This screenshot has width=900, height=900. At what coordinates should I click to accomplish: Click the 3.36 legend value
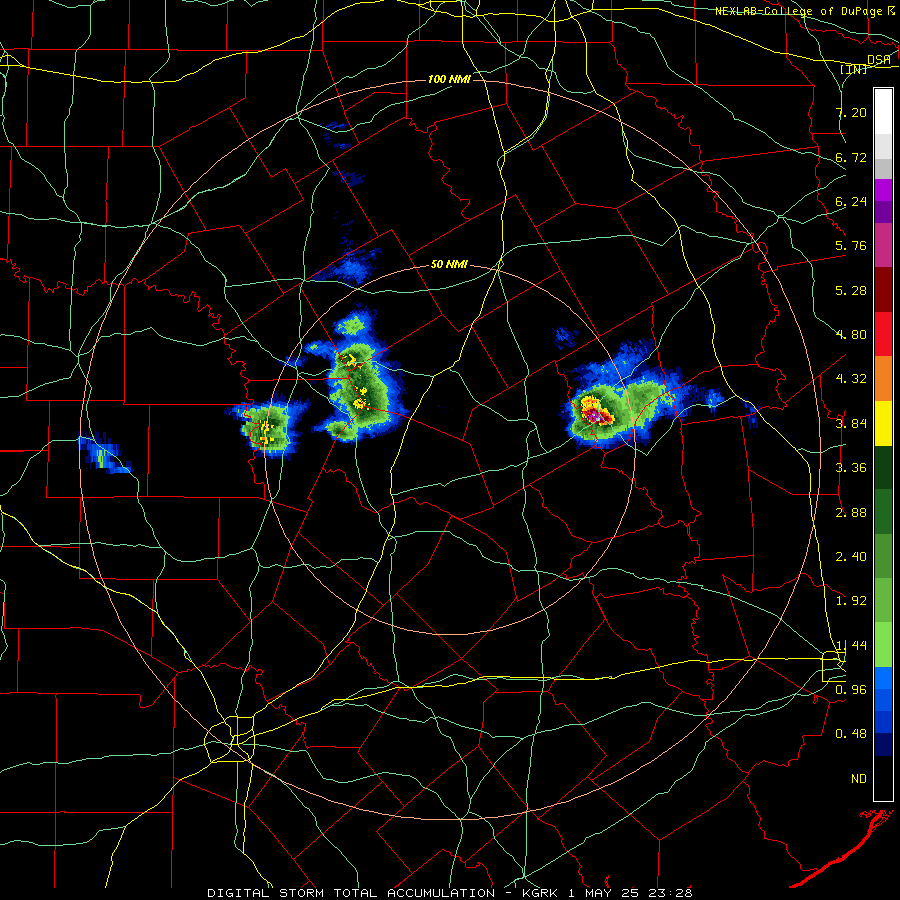click(851, 468)
